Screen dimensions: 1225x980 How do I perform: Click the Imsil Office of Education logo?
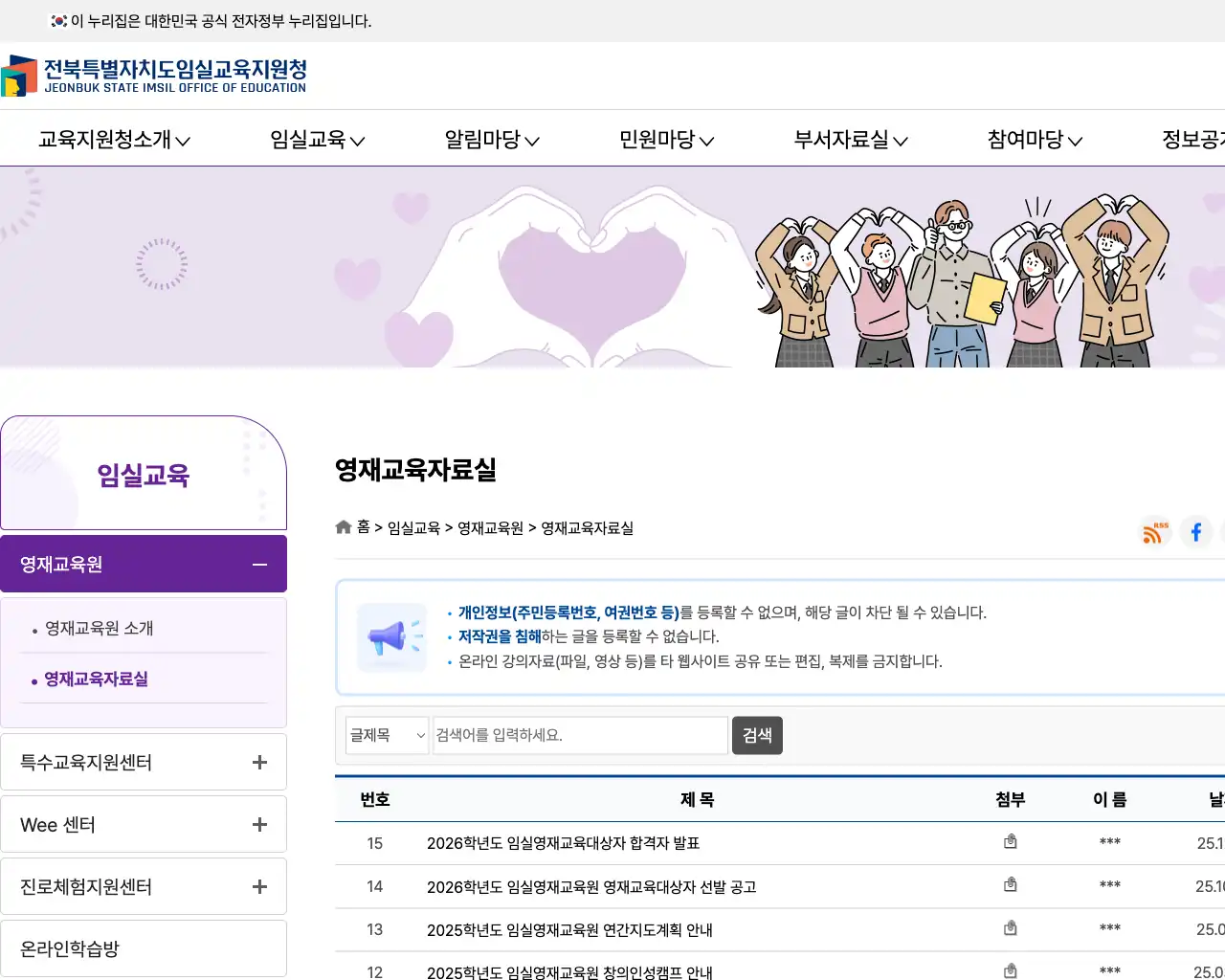click(153, 77)
